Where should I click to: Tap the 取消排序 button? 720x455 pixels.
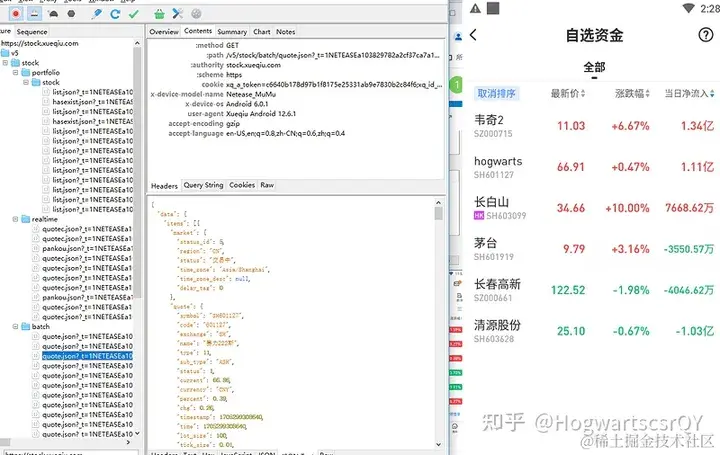click(496, 94)
